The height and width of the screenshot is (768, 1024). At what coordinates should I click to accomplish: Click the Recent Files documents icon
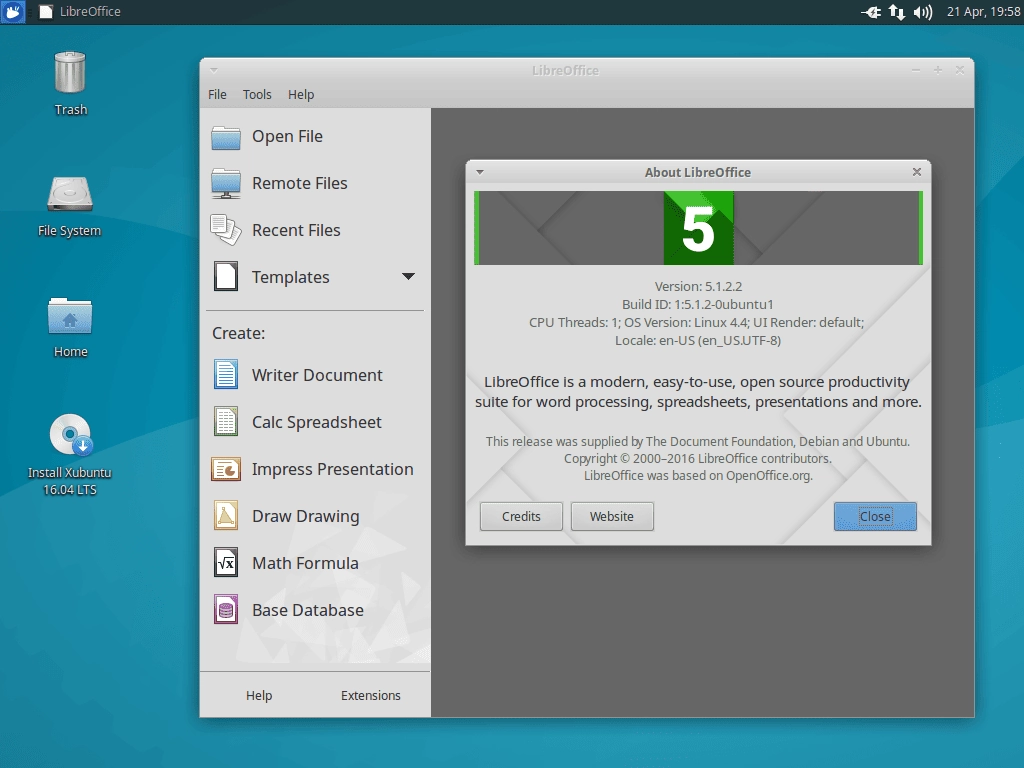pos(226,230)
